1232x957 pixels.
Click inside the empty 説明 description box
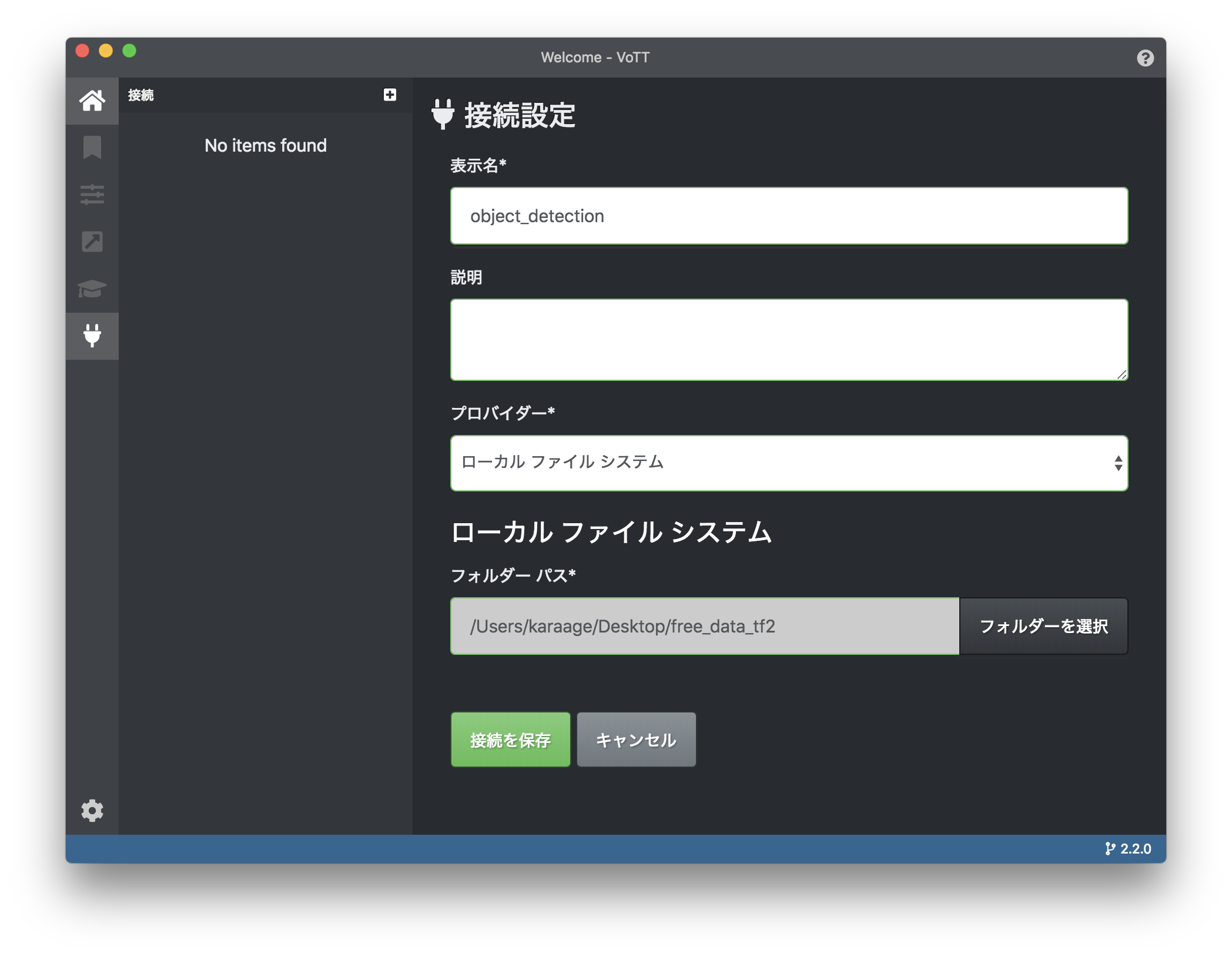789,339
